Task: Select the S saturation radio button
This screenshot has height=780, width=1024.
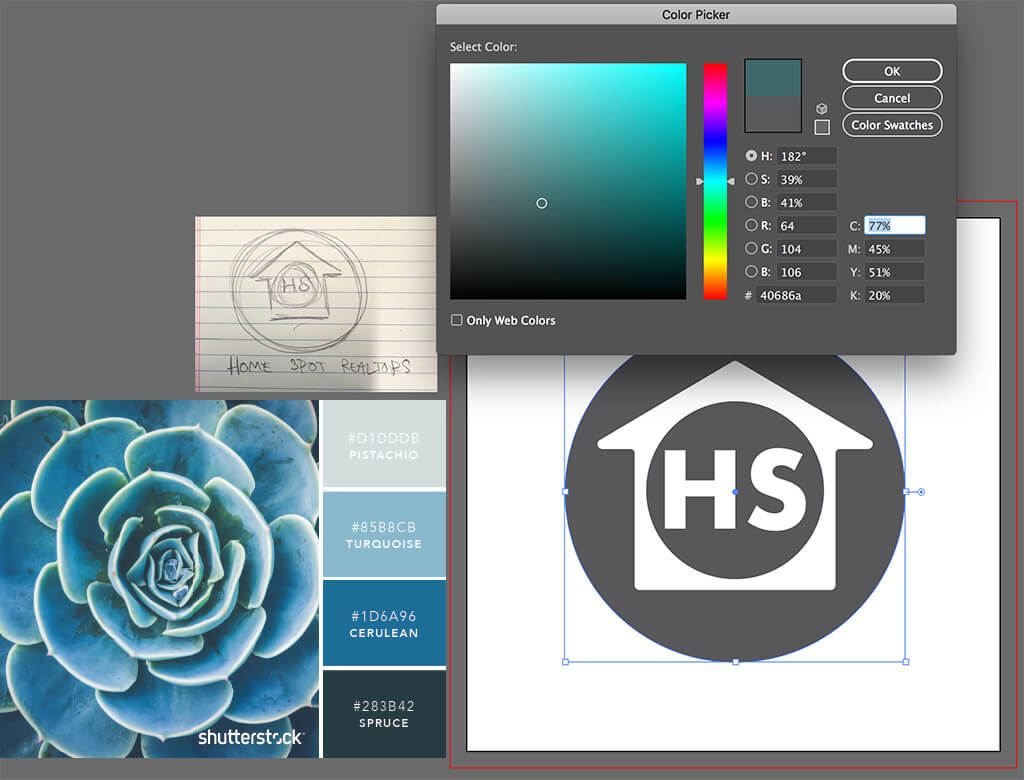Action: [x=751, y=178]
